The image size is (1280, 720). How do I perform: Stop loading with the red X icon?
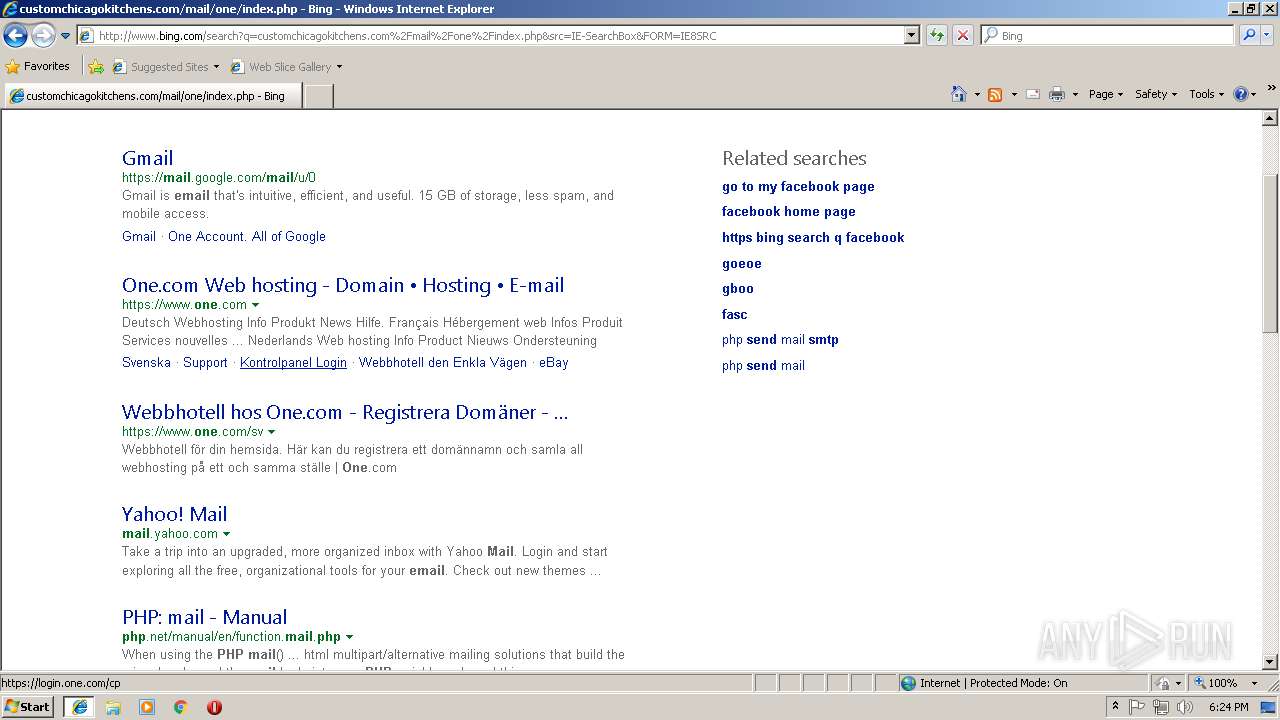point(962,35)
